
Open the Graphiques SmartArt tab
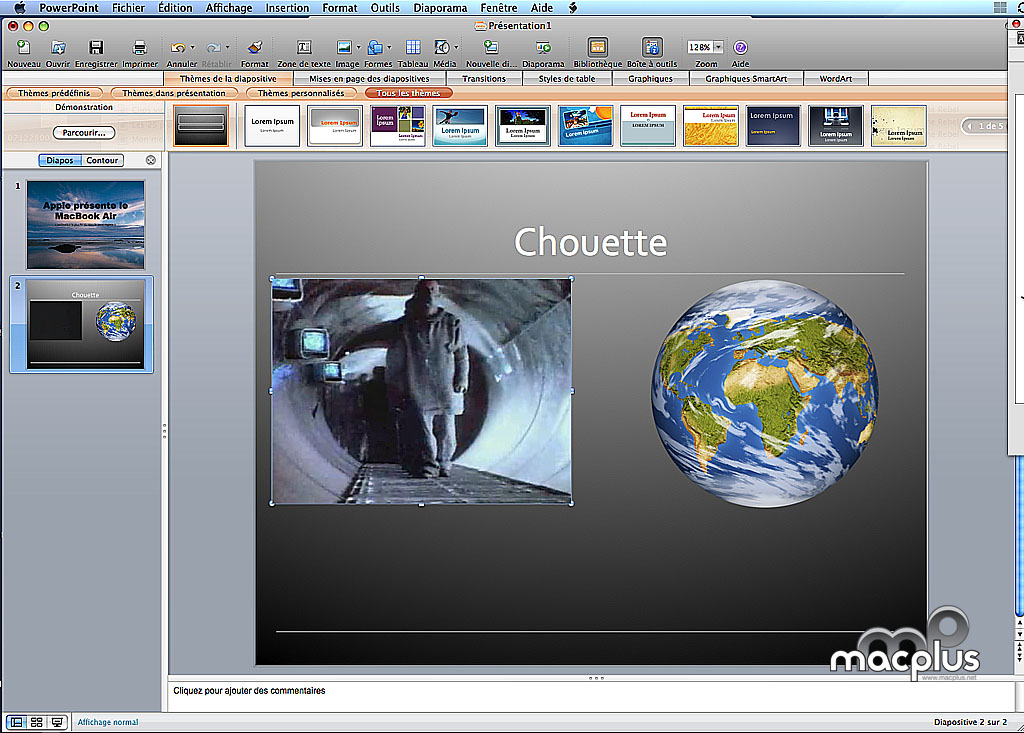(746, 78)
